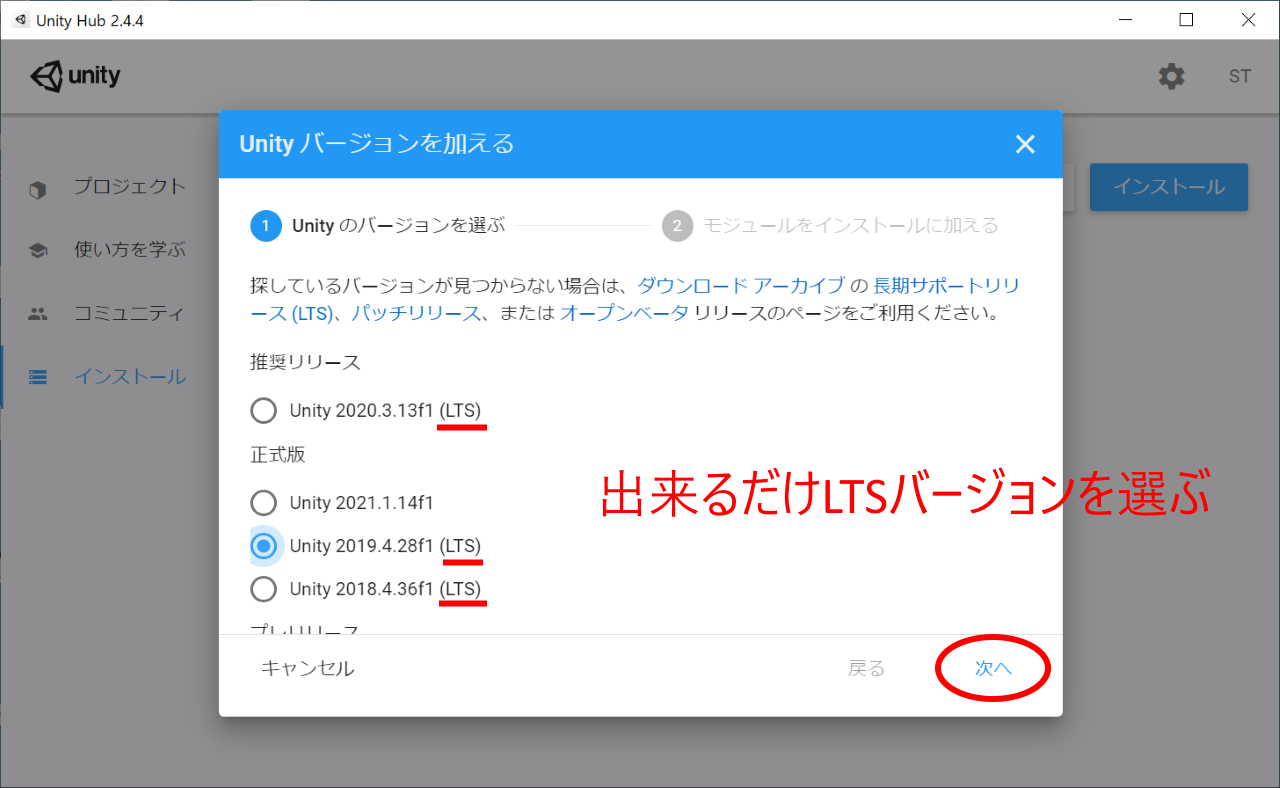
Task: Click the blue インストール button behind dialog
Action: point(1168,187)
